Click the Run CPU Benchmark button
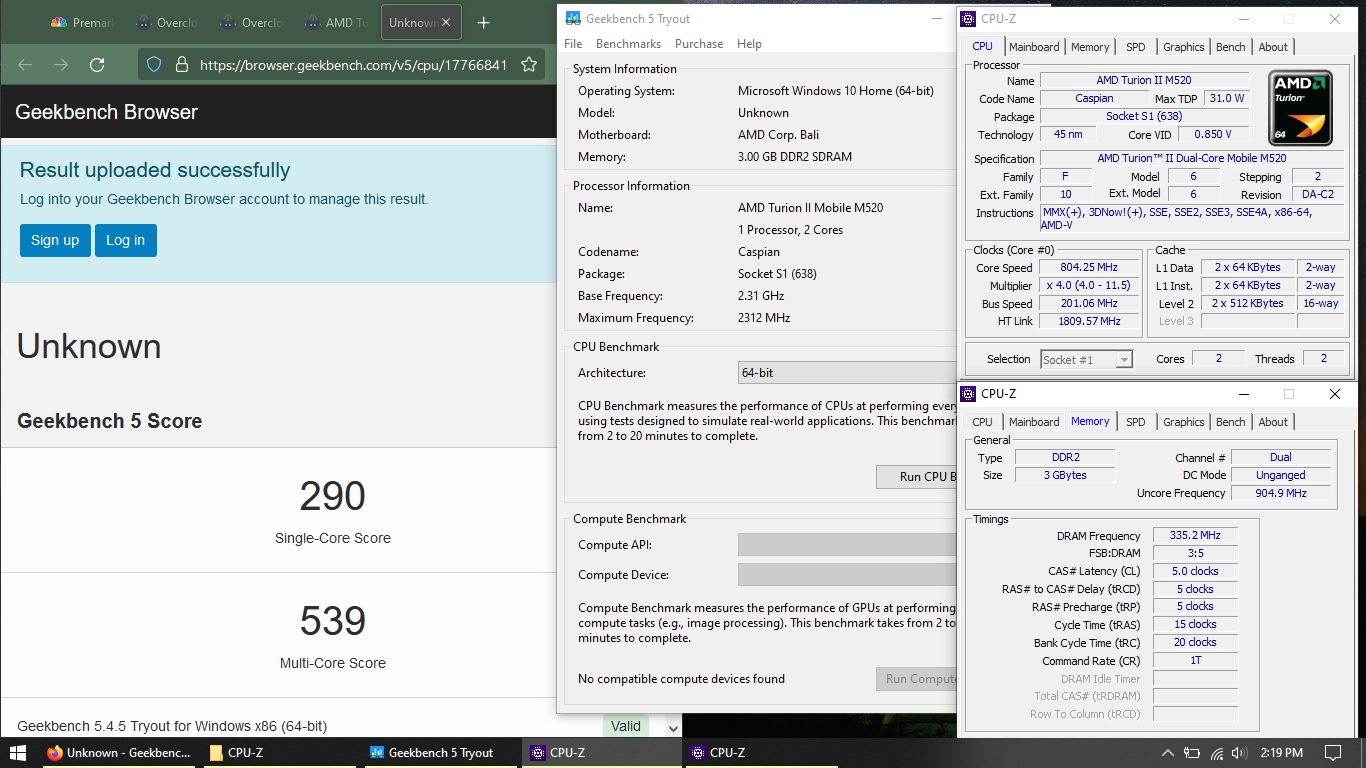Viewport: 1366px width, 768px height. (916, 477)
